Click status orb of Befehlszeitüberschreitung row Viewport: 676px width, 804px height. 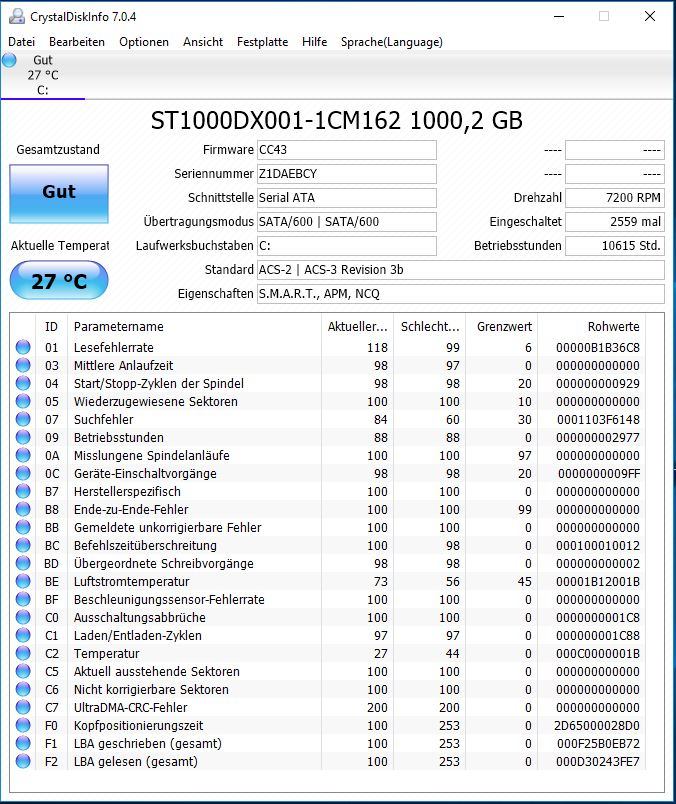click(x=23, y=545)
